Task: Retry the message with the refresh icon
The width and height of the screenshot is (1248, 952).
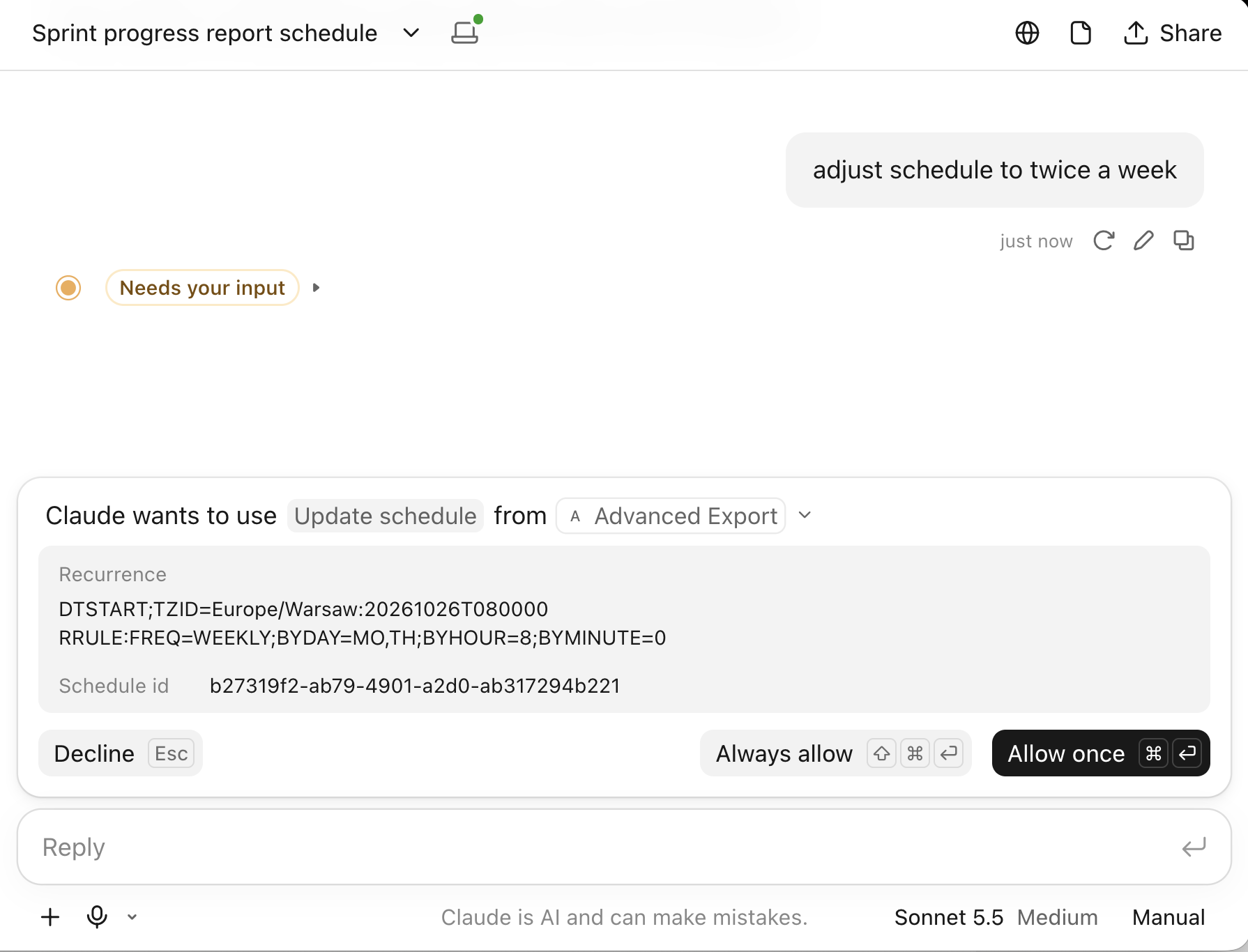Action: click(x=1104, y=240)
